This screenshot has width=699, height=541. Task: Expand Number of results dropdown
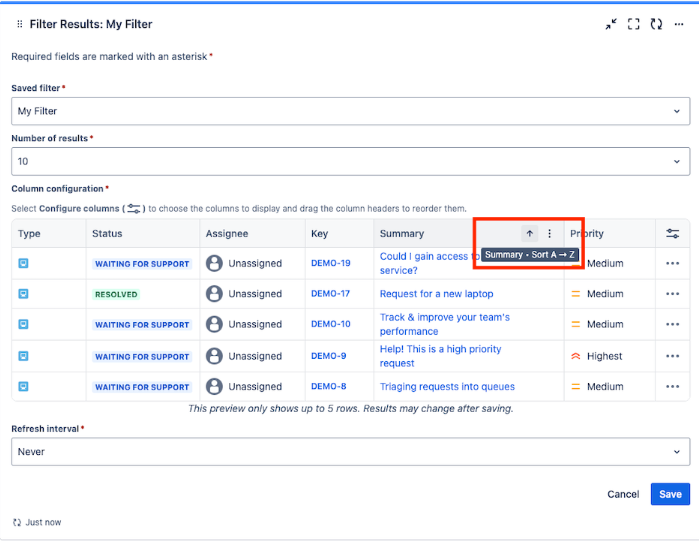(350, 161)
